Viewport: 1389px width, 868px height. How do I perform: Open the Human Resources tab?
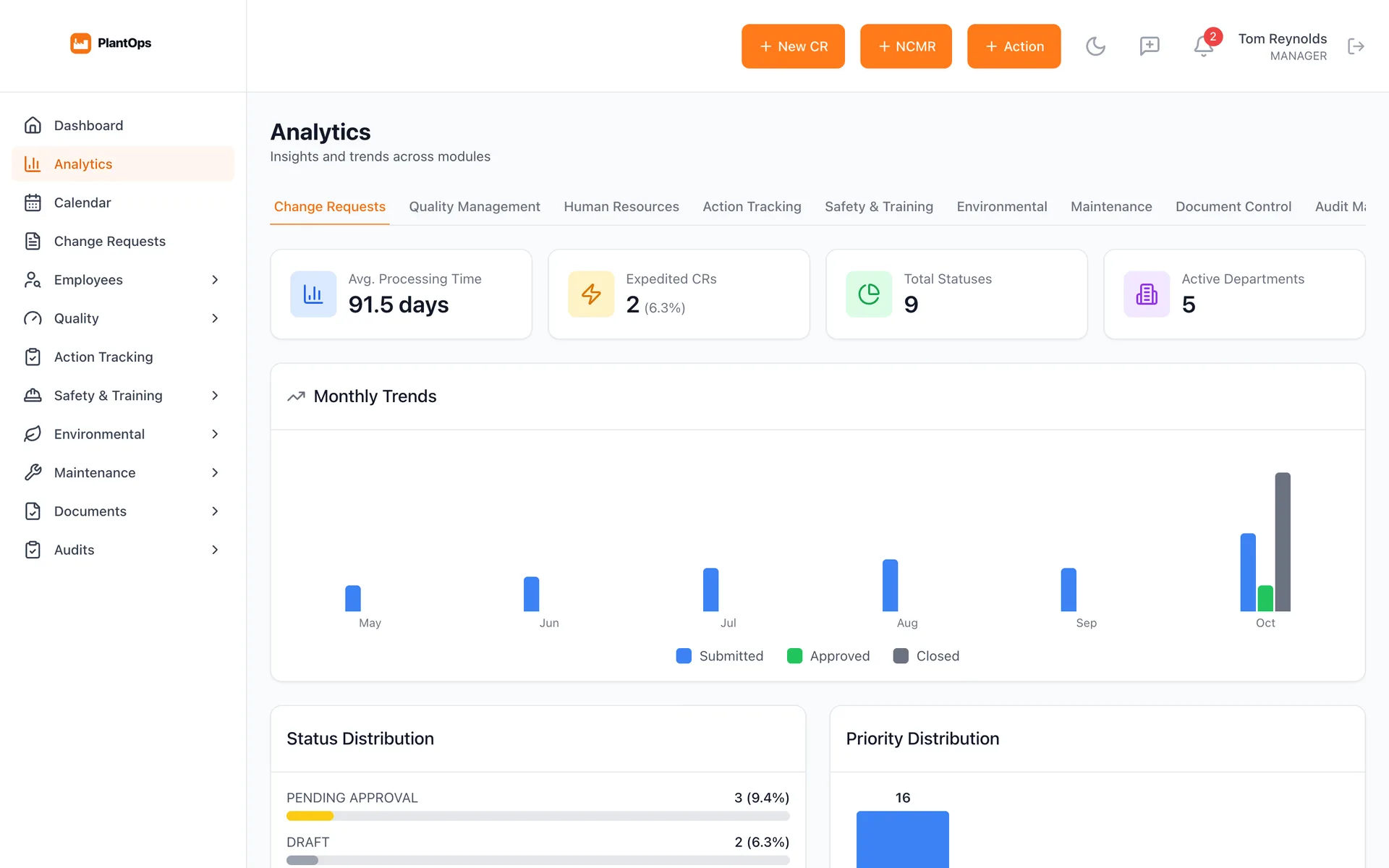(x=621, y=207)
